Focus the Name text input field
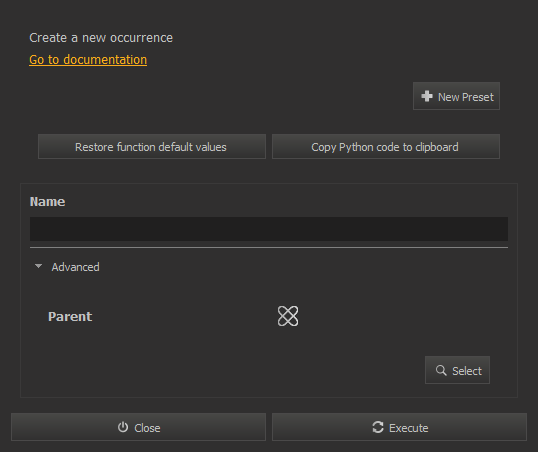This screenshot has width=538, height=452. tap(269, 229)
